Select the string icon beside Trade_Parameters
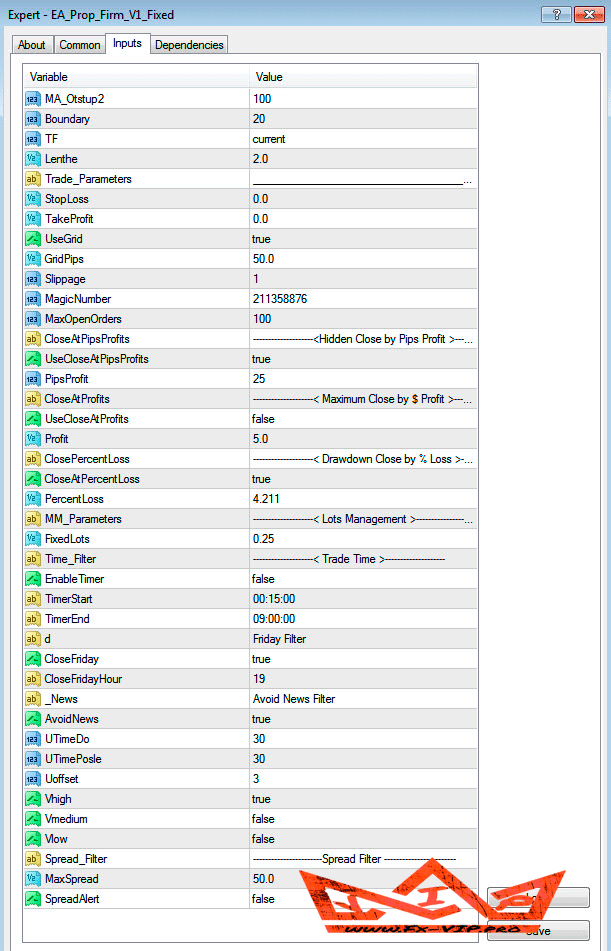Screen dimensions: 611x951 point(33,179)
